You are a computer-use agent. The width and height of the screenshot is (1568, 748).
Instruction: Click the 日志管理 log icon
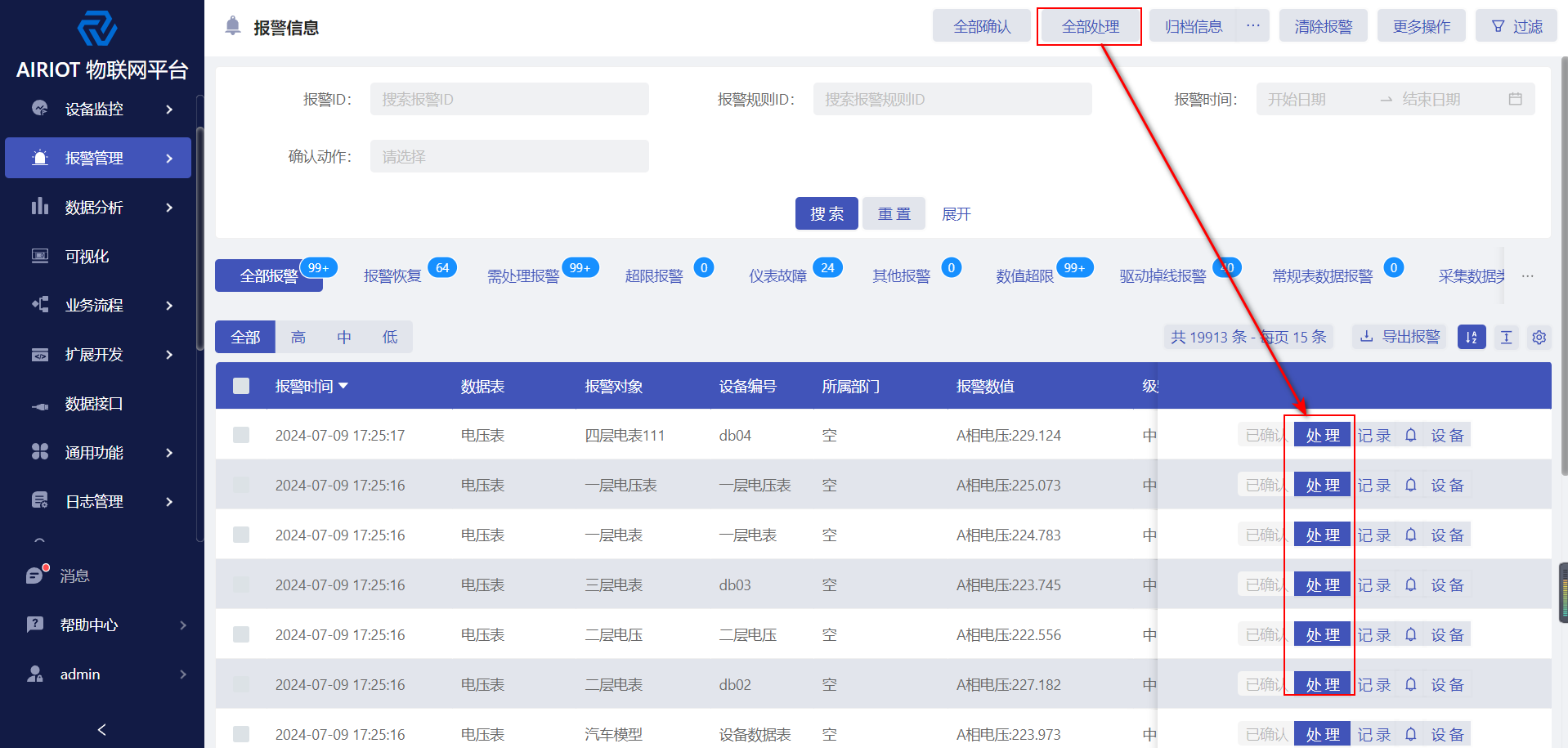coord(39,501)
